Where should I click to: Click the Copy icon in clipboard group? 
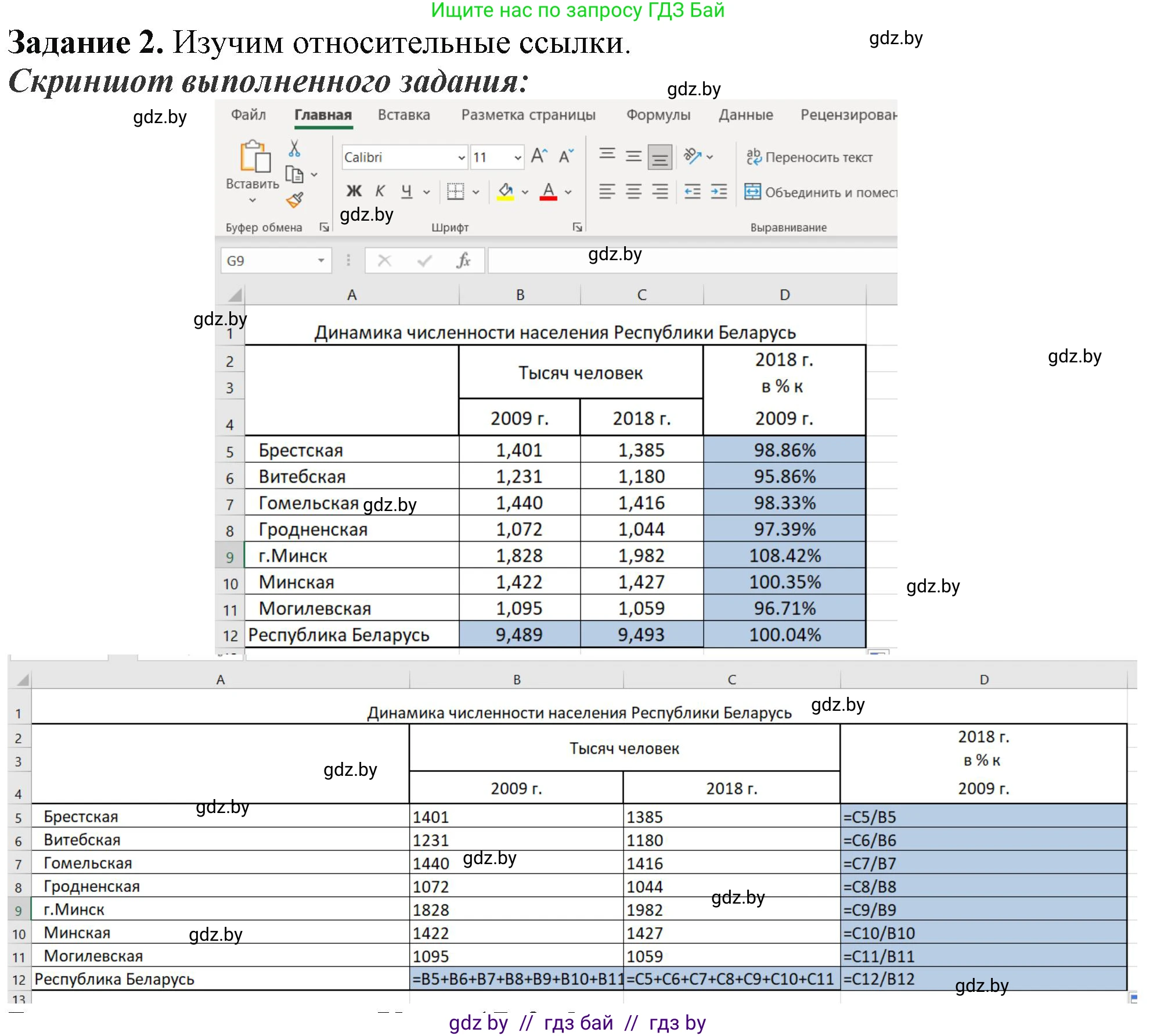pos(294,174)
